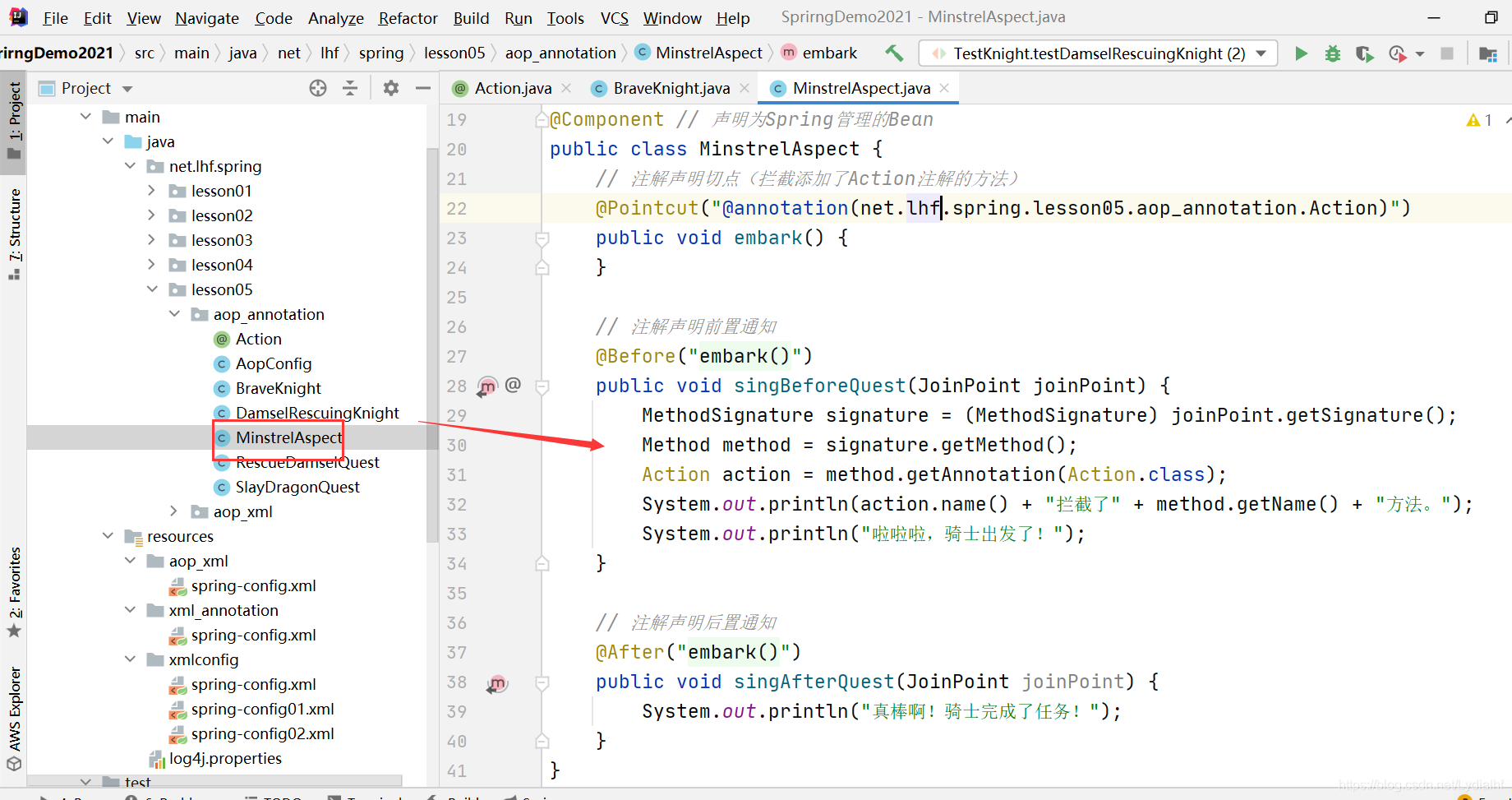Open the profiler run icon
This screenshot has height=800, width=1512.
pos(1398,53)
